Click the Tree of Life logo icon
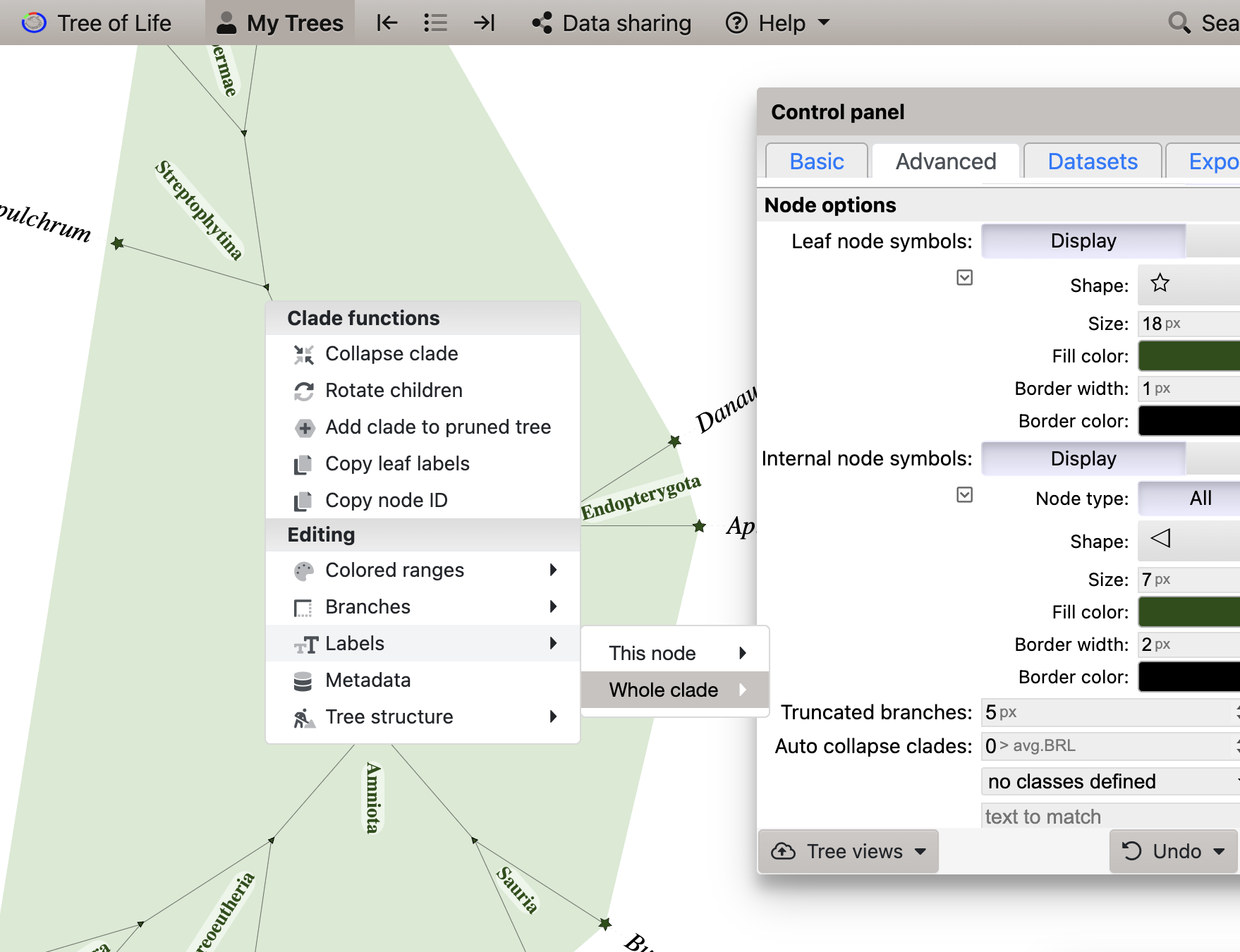This screenshot has width=1240, height=952. [34, 23]
